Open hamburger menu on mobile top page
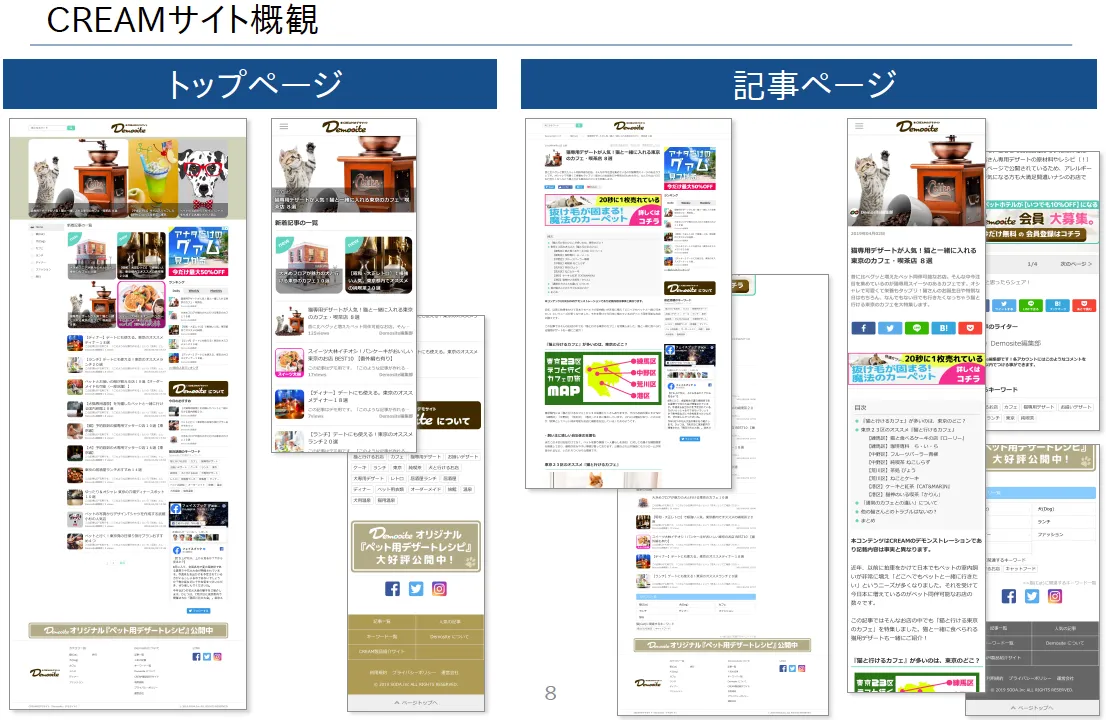The image size is (1106, 720). (284, 126)
